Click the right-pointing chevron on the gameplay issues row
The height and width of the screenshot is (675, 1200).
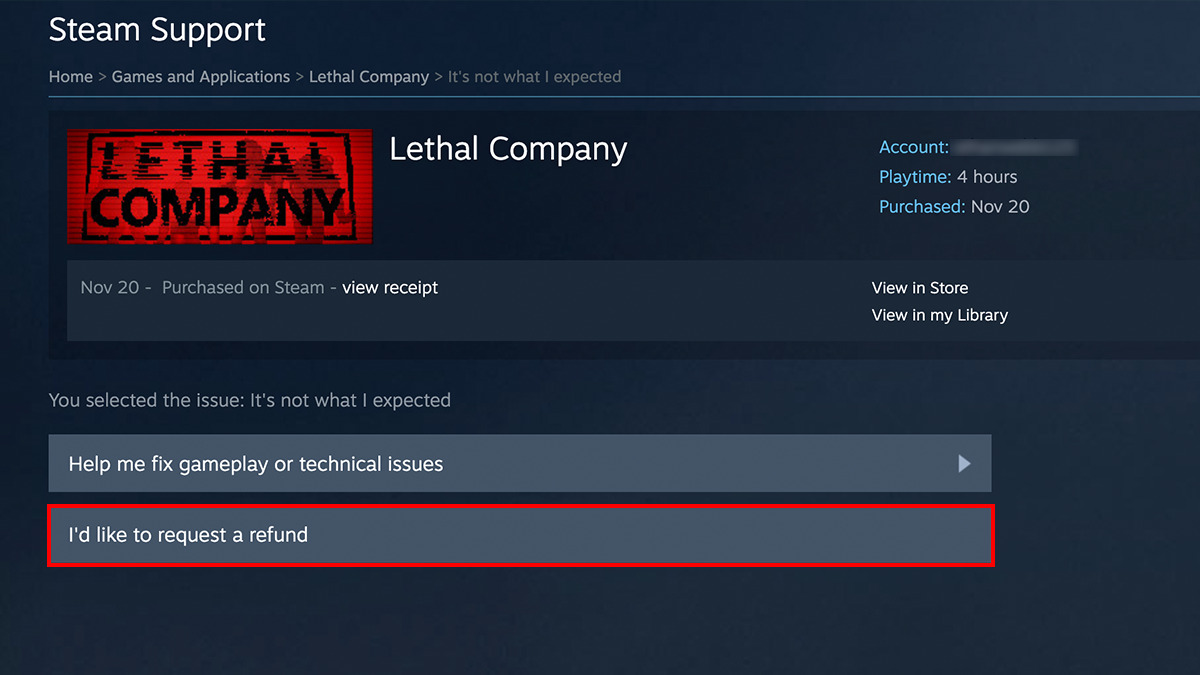pyautogui.click(x=963, y=463)
